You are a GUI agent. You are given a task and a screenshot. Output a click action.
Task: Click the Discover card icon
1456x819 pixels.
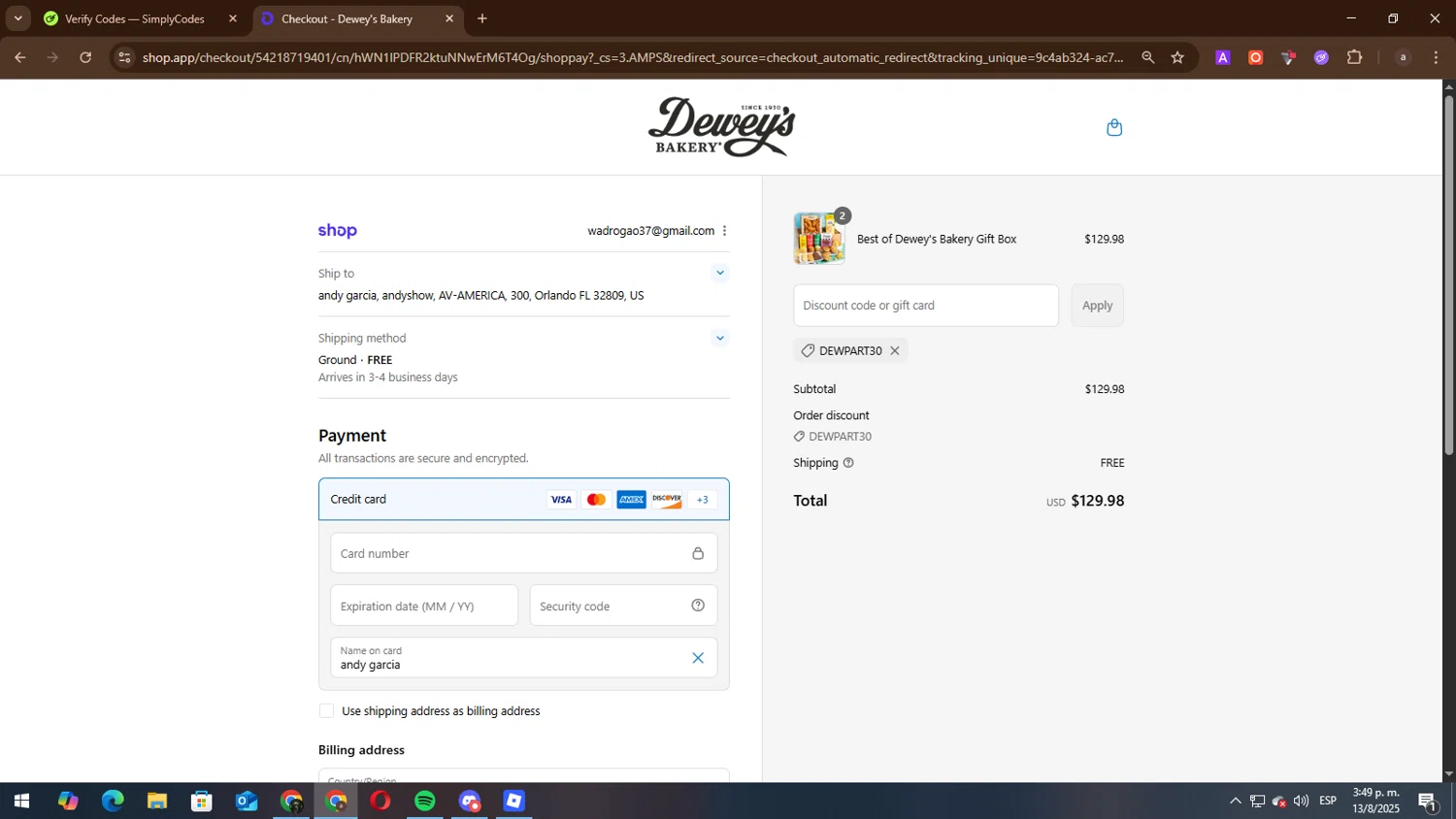tap(666, 500)
